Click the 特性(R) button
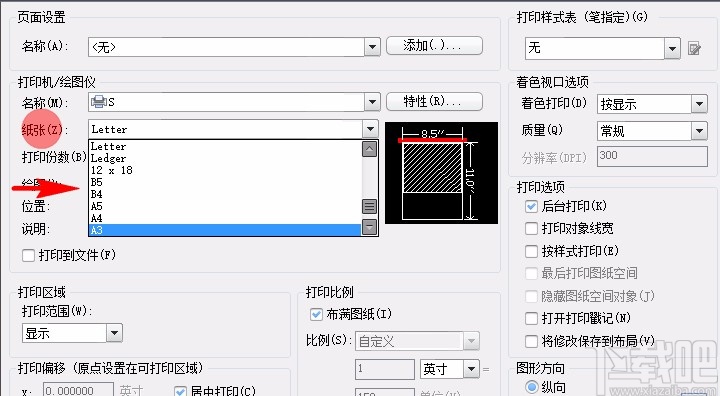The image size is (720, 396). pos(434,102)
